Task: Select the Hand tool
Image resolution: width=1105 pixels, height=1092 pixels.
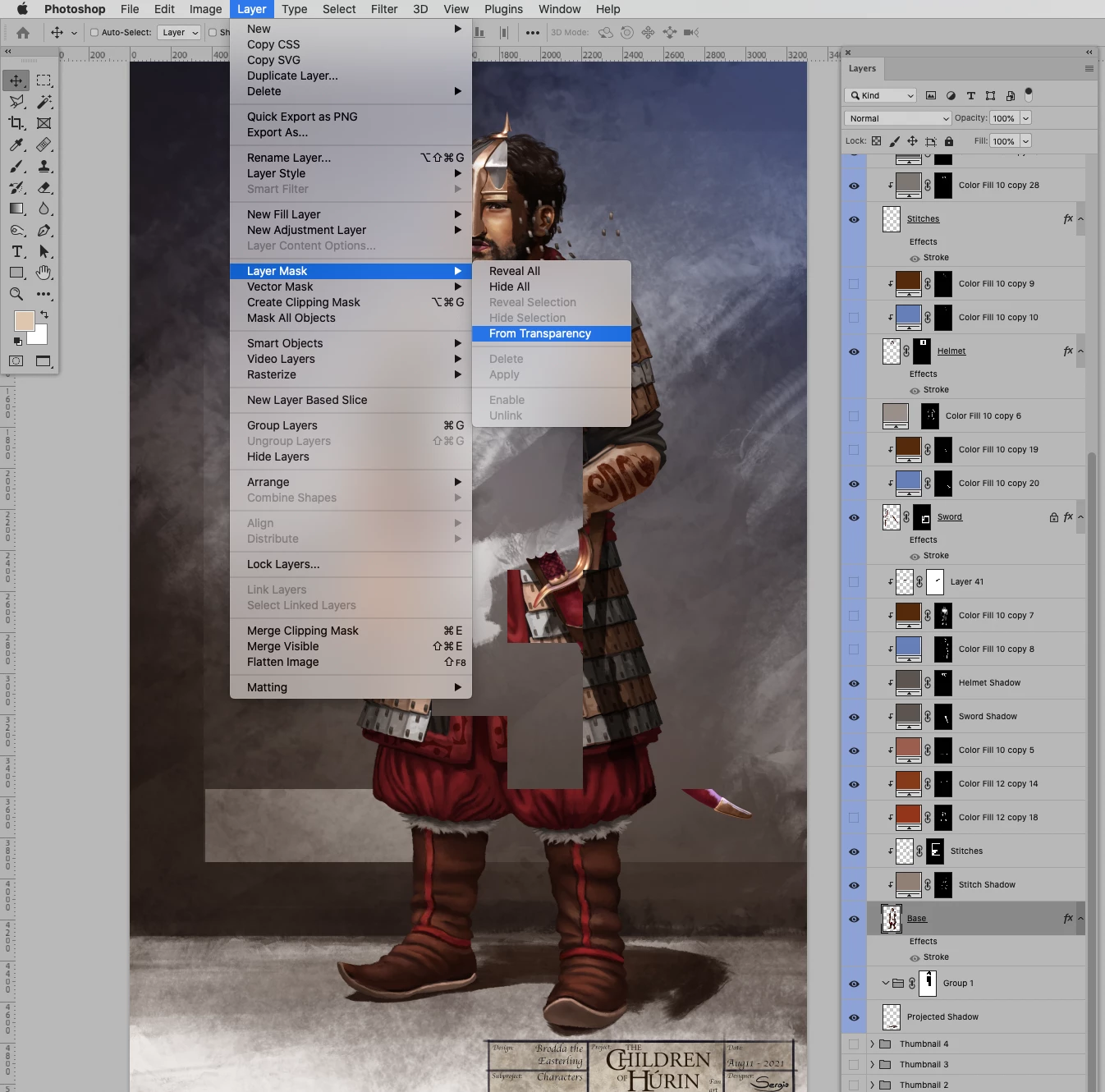Action: coord(44,273)
